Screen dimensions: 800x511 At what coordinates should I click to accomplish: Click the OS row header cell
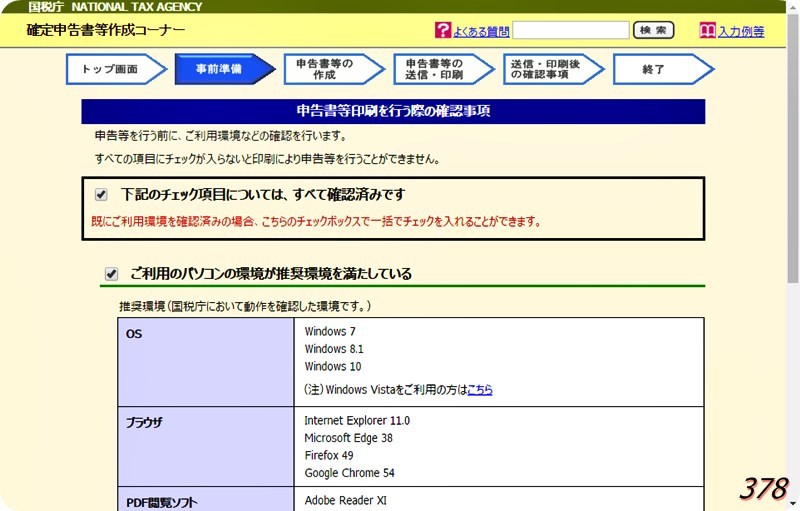point(206,362)
